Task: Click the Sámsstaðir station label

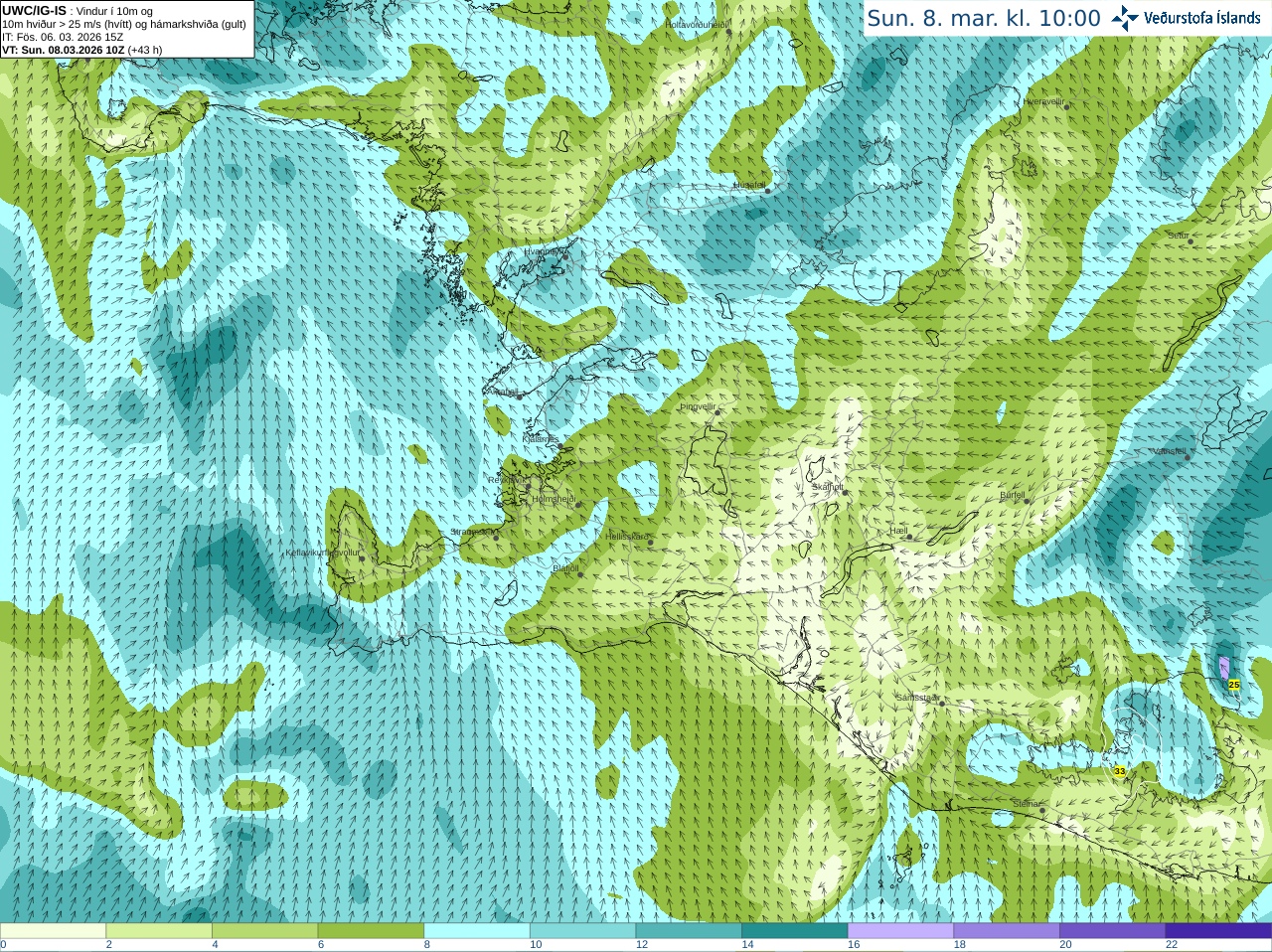Action: coord(916,698)
